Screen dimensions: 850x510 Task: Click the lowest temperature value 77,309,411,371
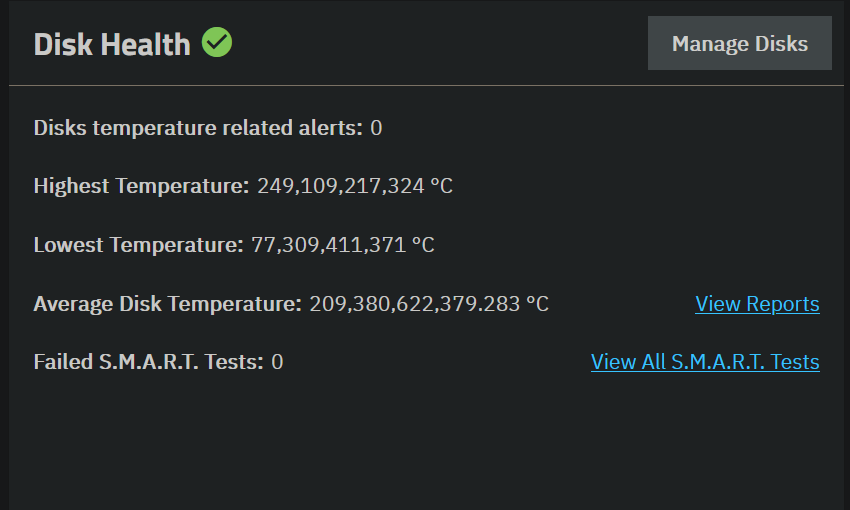pyautogui.click(x=329, y=244)
